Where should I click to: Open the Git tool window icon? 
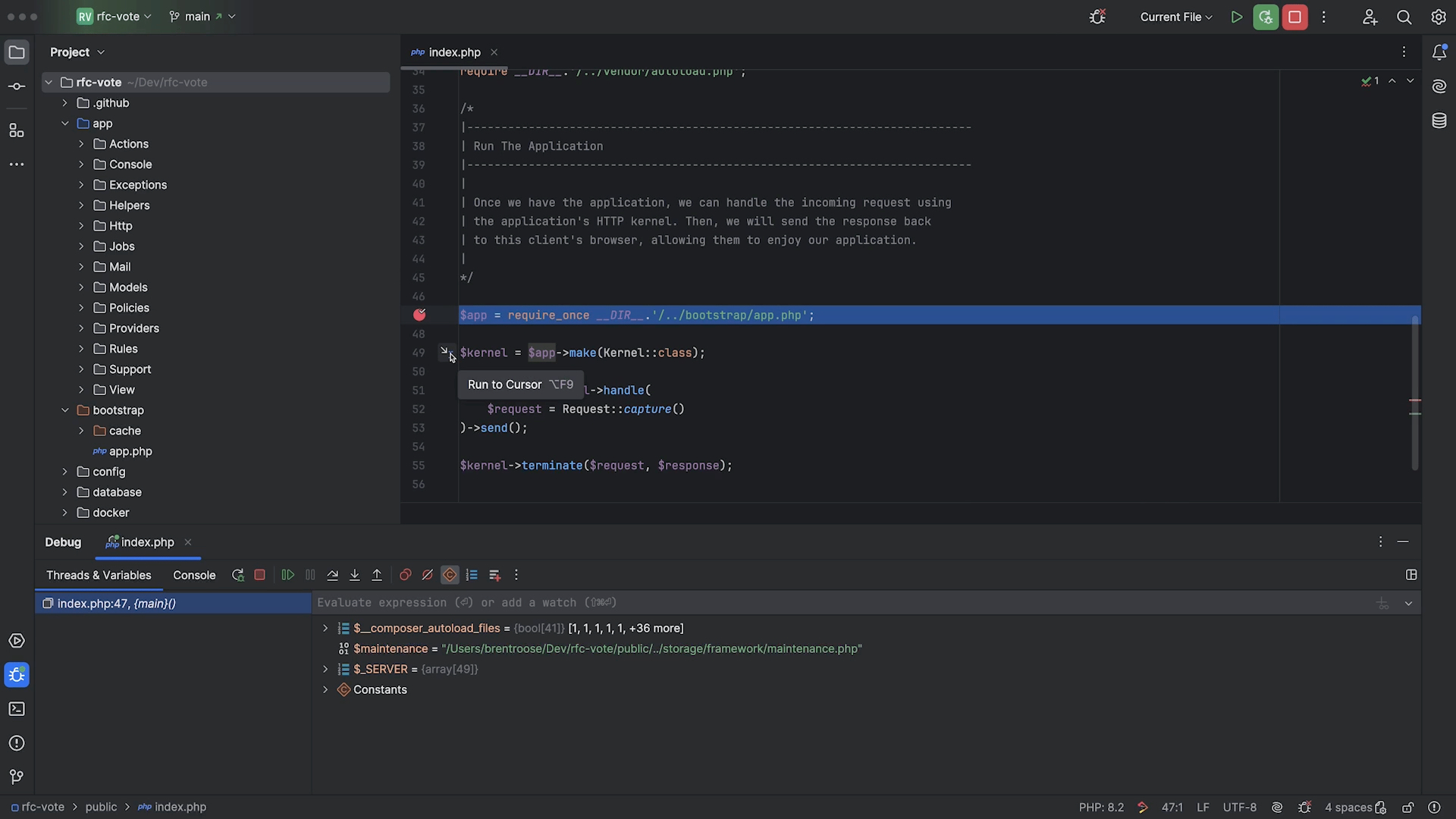click(17, 777)
